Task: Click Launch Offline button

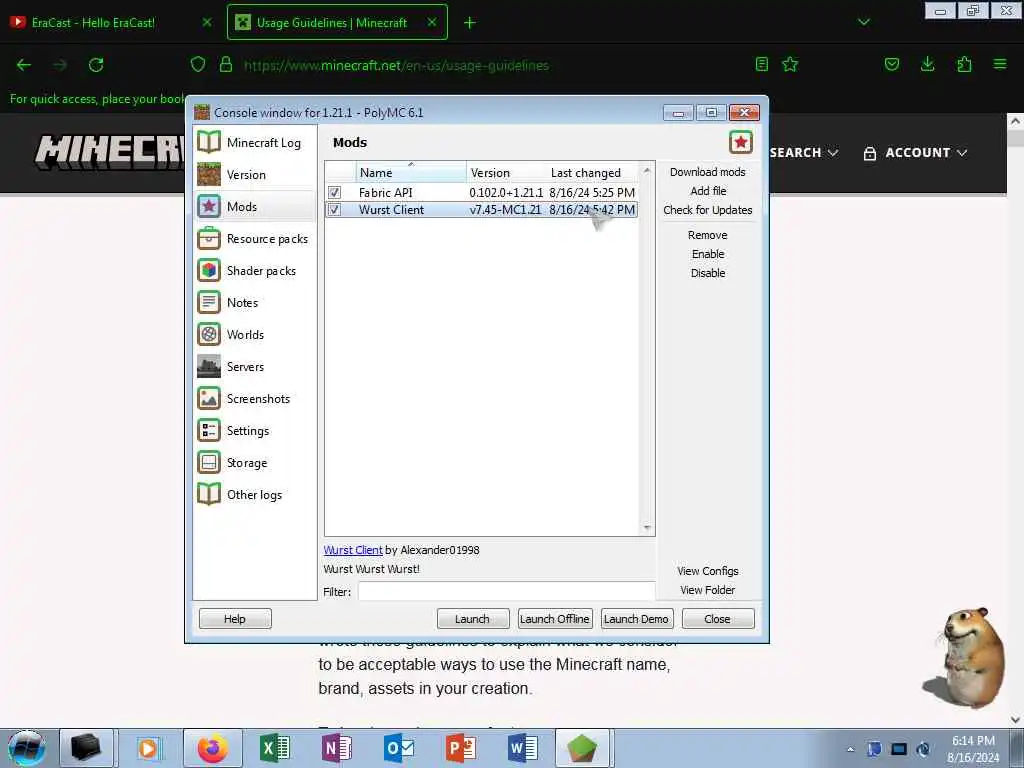Action: (x=554, y=618)
